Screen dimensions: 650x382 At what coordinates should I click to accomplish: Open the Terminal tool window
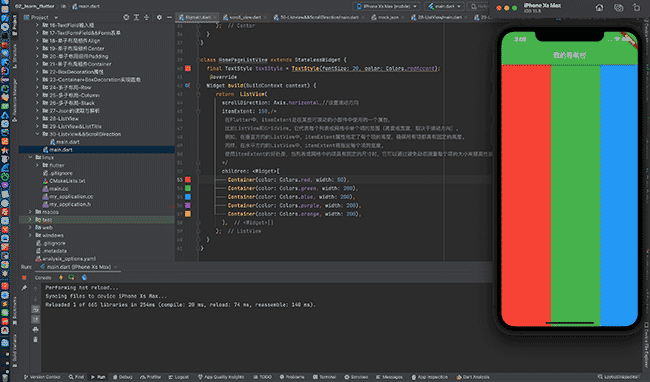point(324,377)
